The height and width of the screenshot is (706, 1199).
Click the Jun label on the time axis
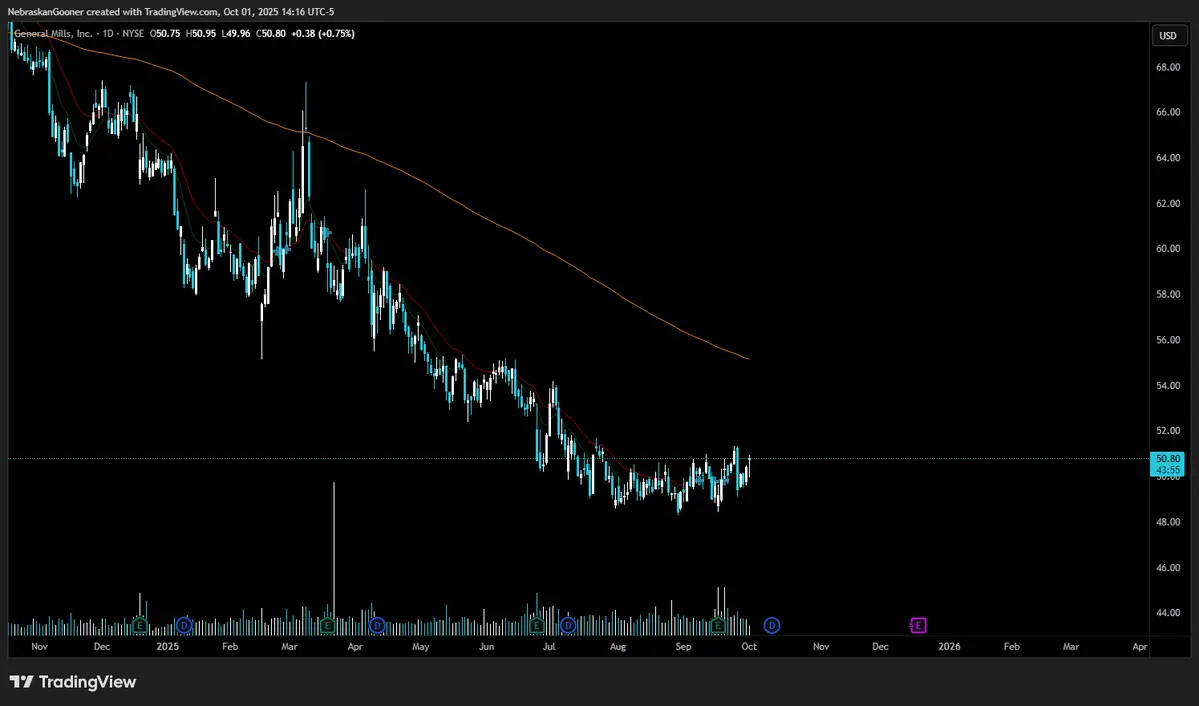(x=486, y=647)
